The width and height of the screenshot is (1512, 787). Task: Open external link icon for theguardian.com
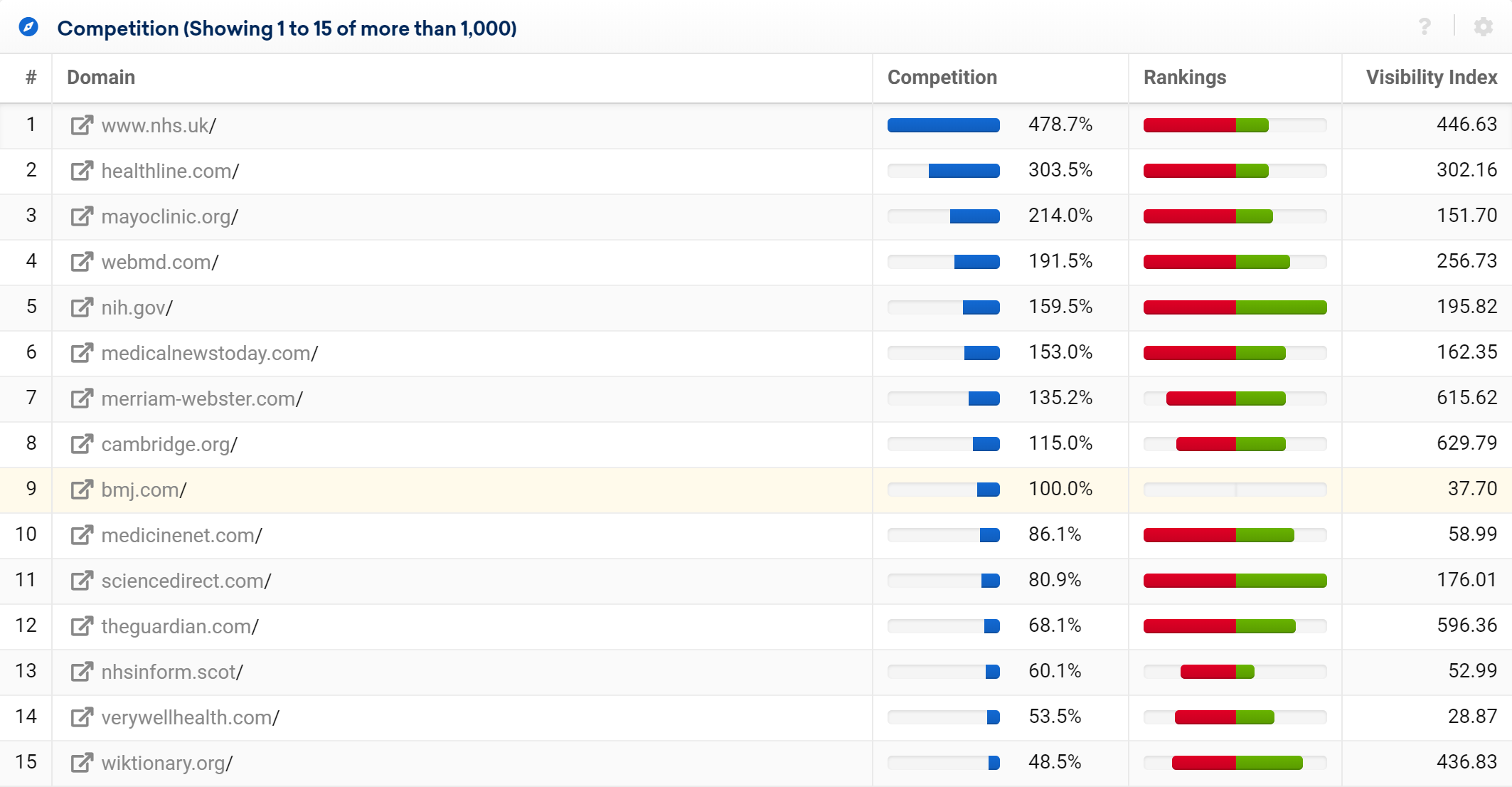pos(82,626)
